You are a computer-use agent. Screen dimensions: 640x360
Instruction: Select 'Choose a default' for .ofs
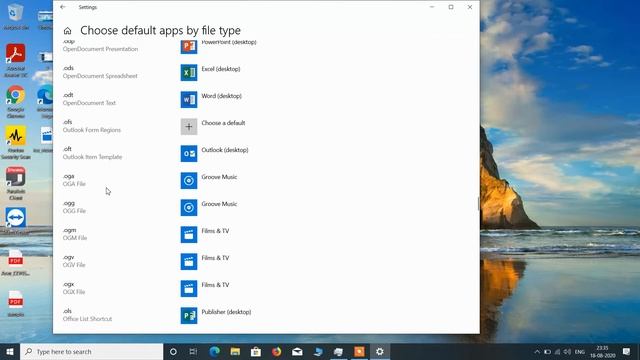click(223, 123)
